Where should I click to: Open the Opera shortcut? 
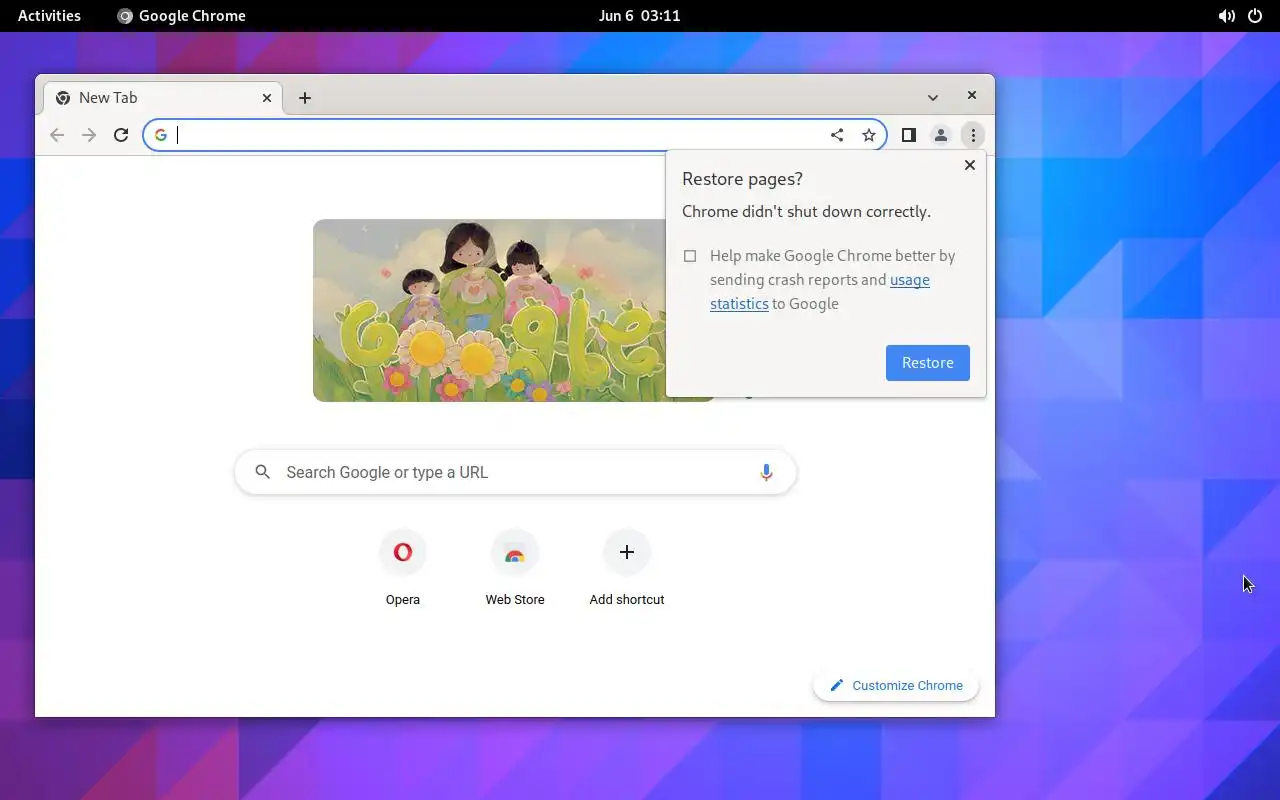coord(403,568)
